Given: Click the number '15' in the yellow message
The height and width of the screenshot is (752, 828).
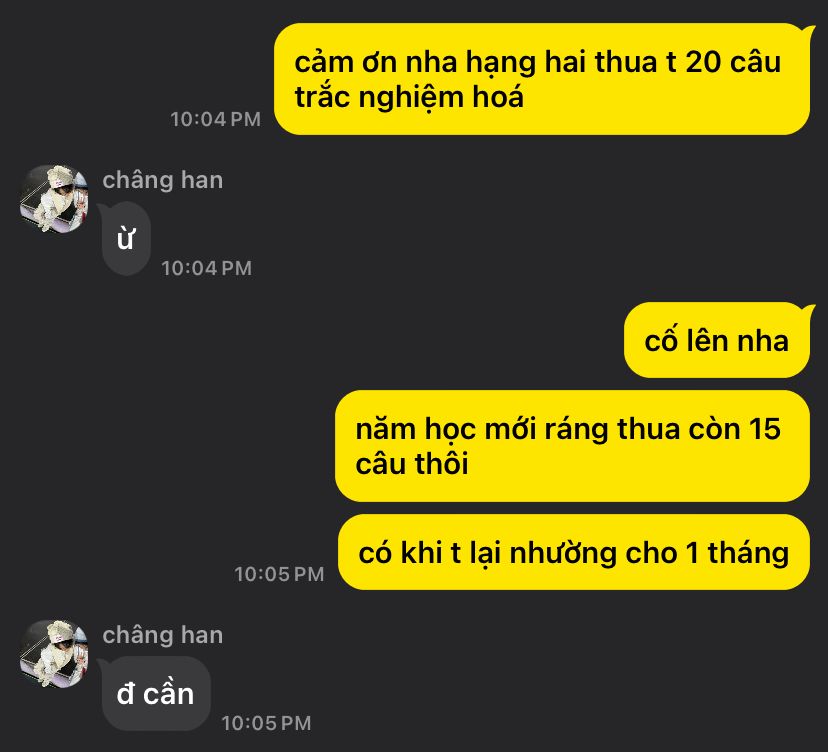Looking at the screenshot, I should coord(765,429).
